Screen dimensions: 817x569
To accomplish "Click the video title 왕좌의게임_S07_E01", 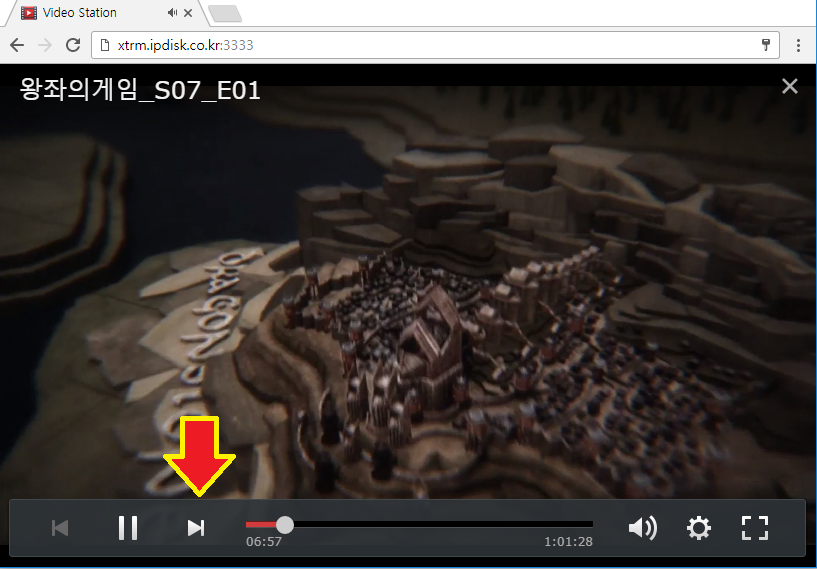I will click(x=140, y=91).
